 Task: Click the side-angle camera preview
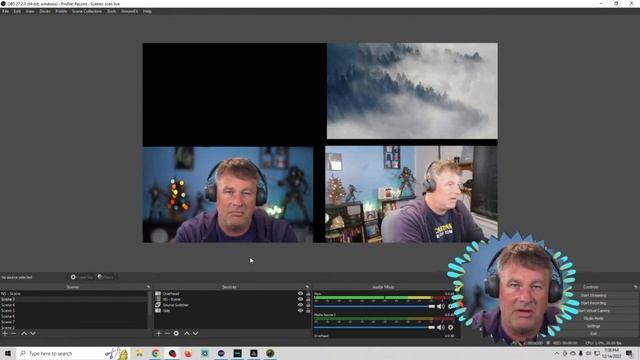411,195
